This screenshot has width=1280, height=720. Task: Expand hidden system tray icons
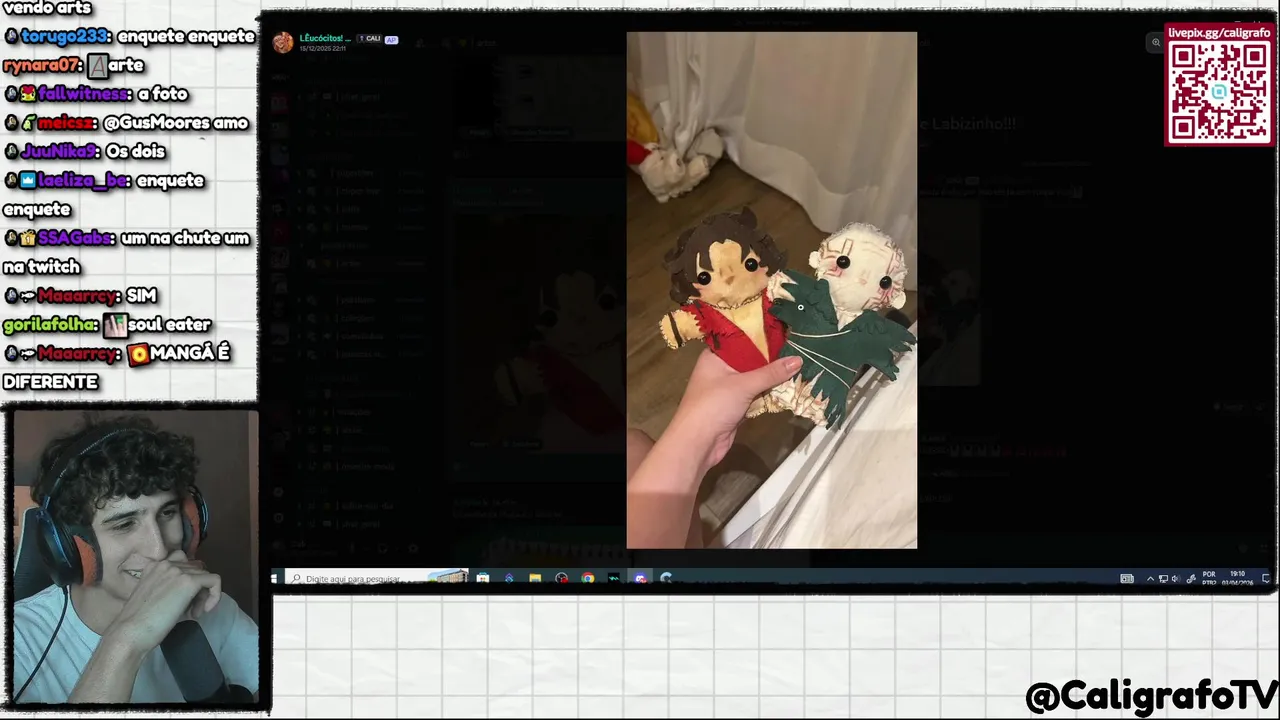[x=1150, y=579]
